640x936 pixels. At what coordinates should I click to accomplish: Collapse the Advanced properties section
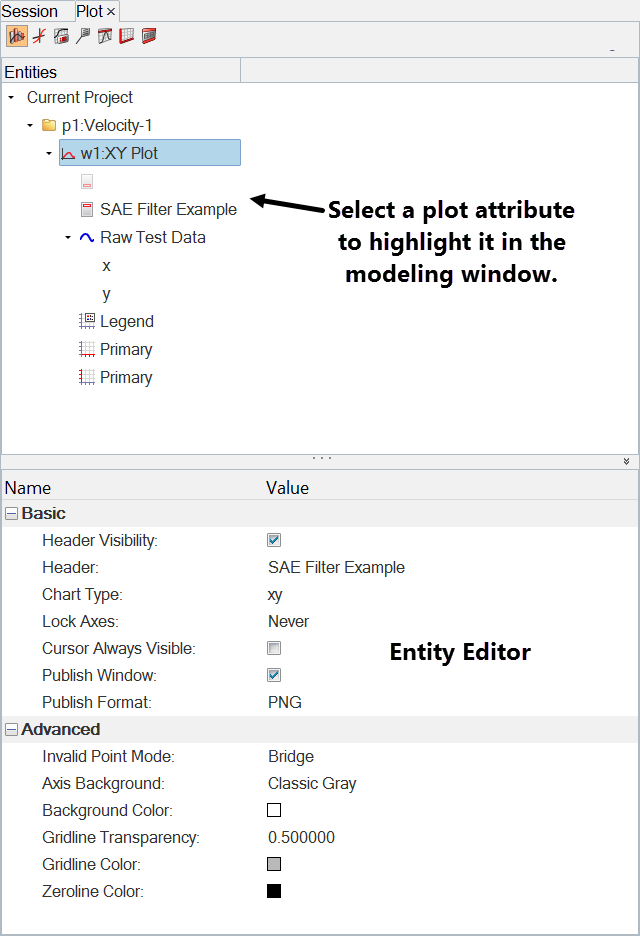[12, 729]
